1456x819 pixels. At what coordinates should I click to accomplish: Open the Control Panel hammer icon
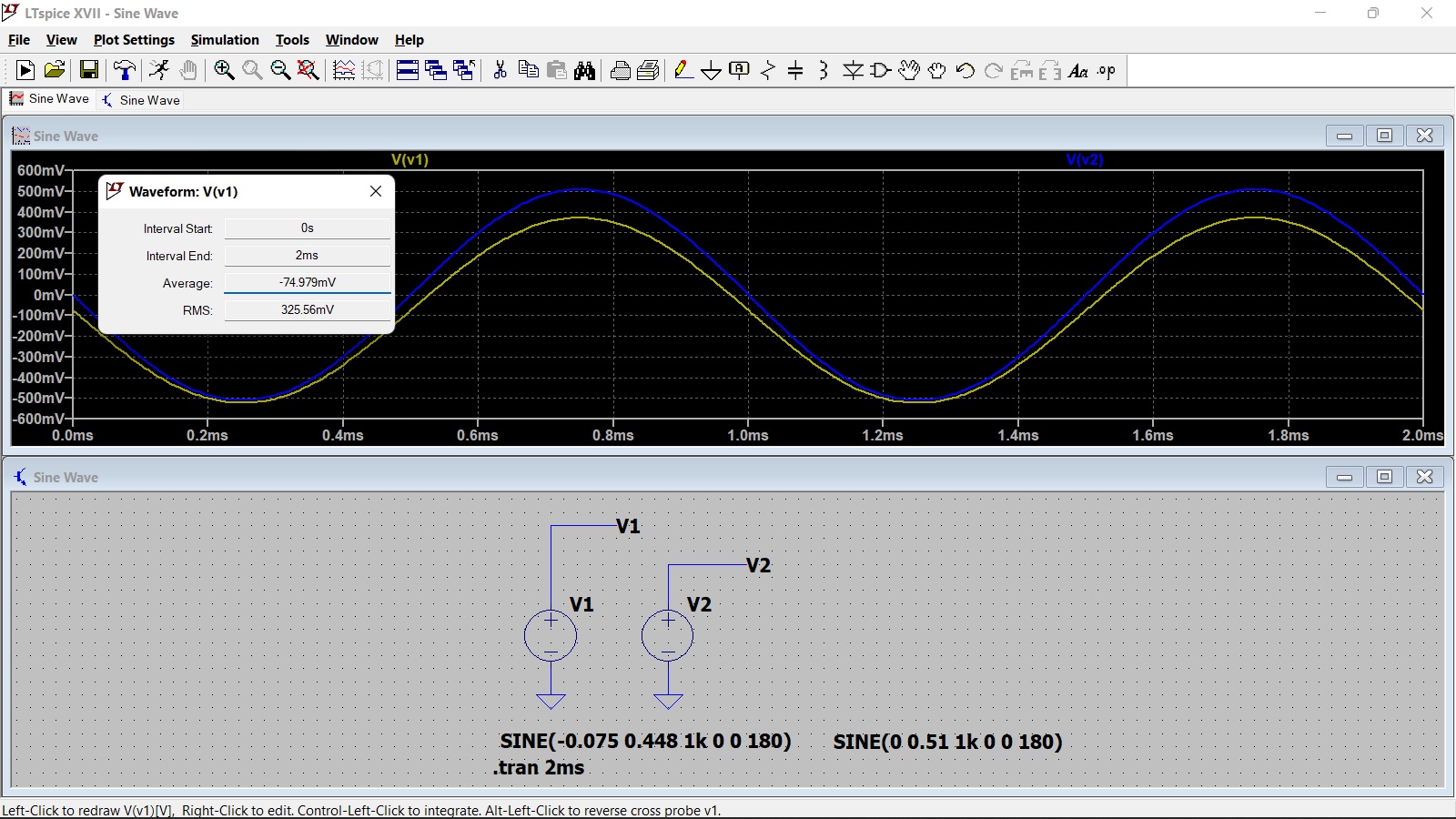coord(125,70)
